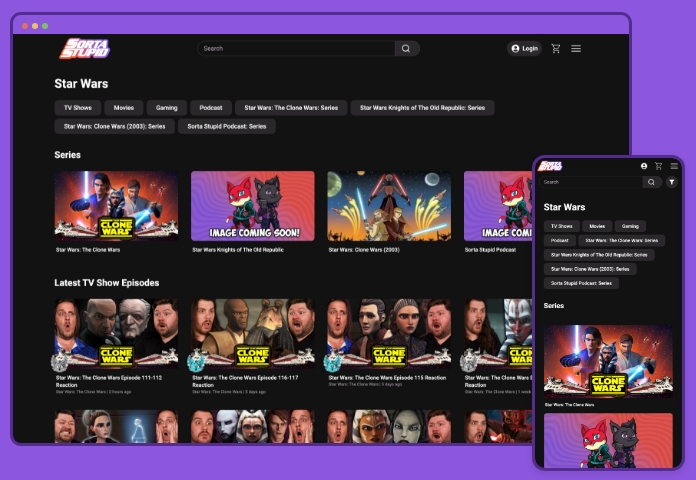Screen dimensions: 696x480
Task: Select the Podcast filter in desktop view
Action: (x=211, y=108)
